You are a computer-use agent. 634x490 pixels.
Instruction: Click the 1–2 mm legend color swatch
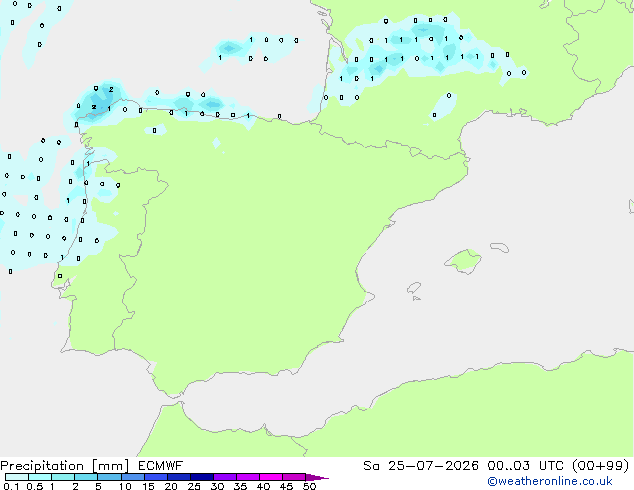pos(63,477)
